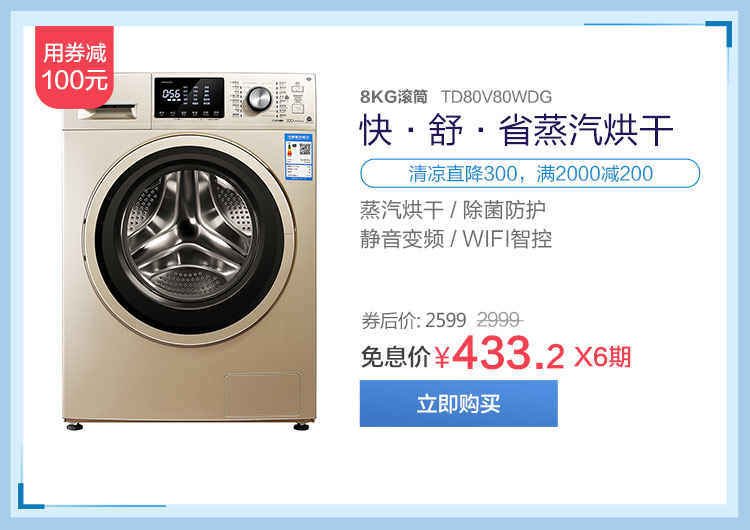Viewport: 750px width, 530px height.
Task: Click the 券后价 2599 price text
Action: click(413, 320)
